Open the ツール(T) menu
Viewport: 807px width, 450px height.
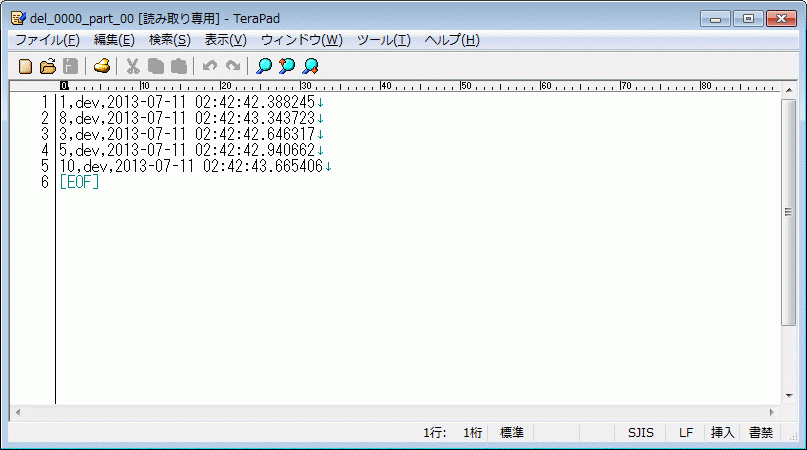click(x=384, y=40)
